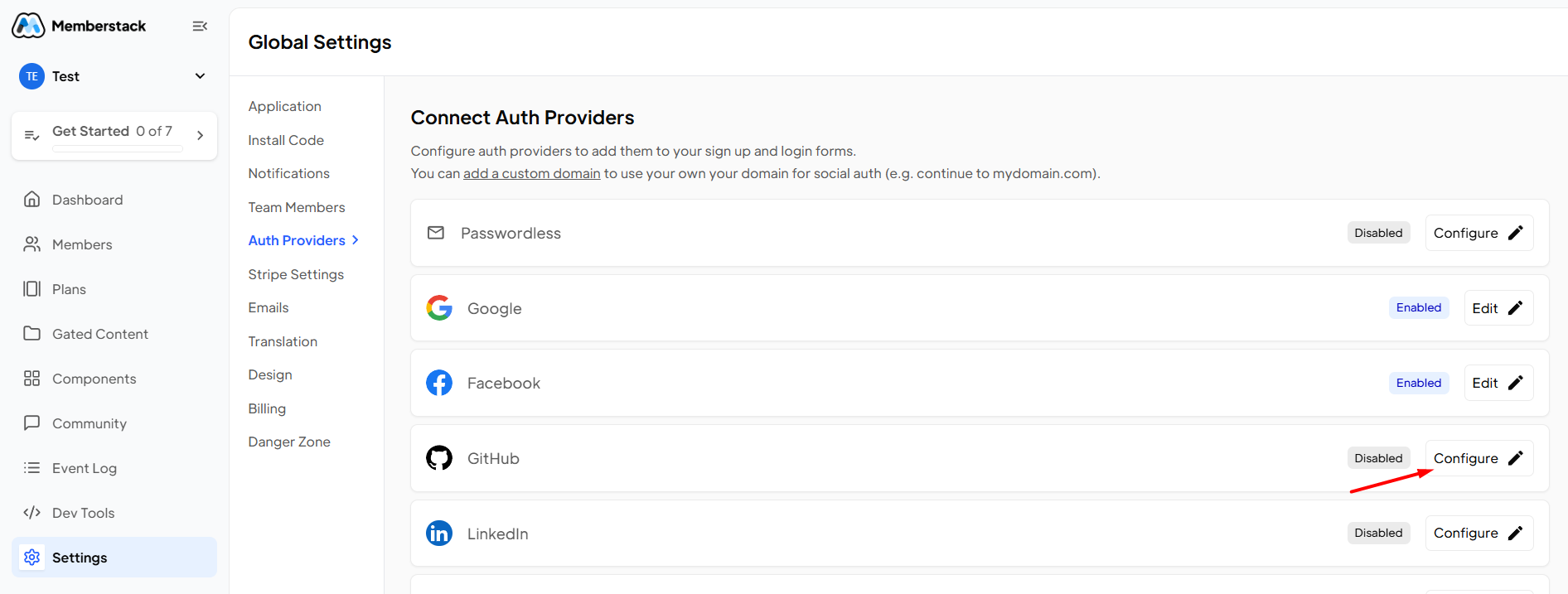This screenshot has width=1568, height=594.
Task: Click the Get Started checklist icon
Action: [32, 135]
